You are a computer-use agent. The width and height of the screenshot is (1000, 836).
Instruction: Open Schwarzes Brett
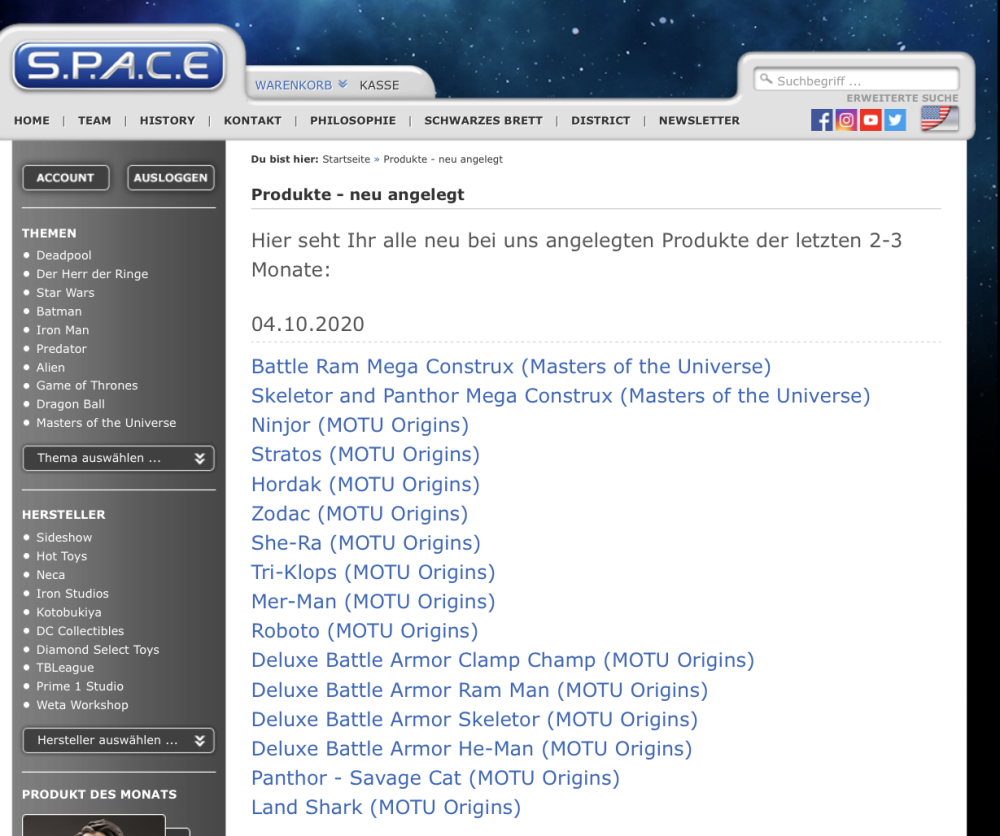click(483, 121)
